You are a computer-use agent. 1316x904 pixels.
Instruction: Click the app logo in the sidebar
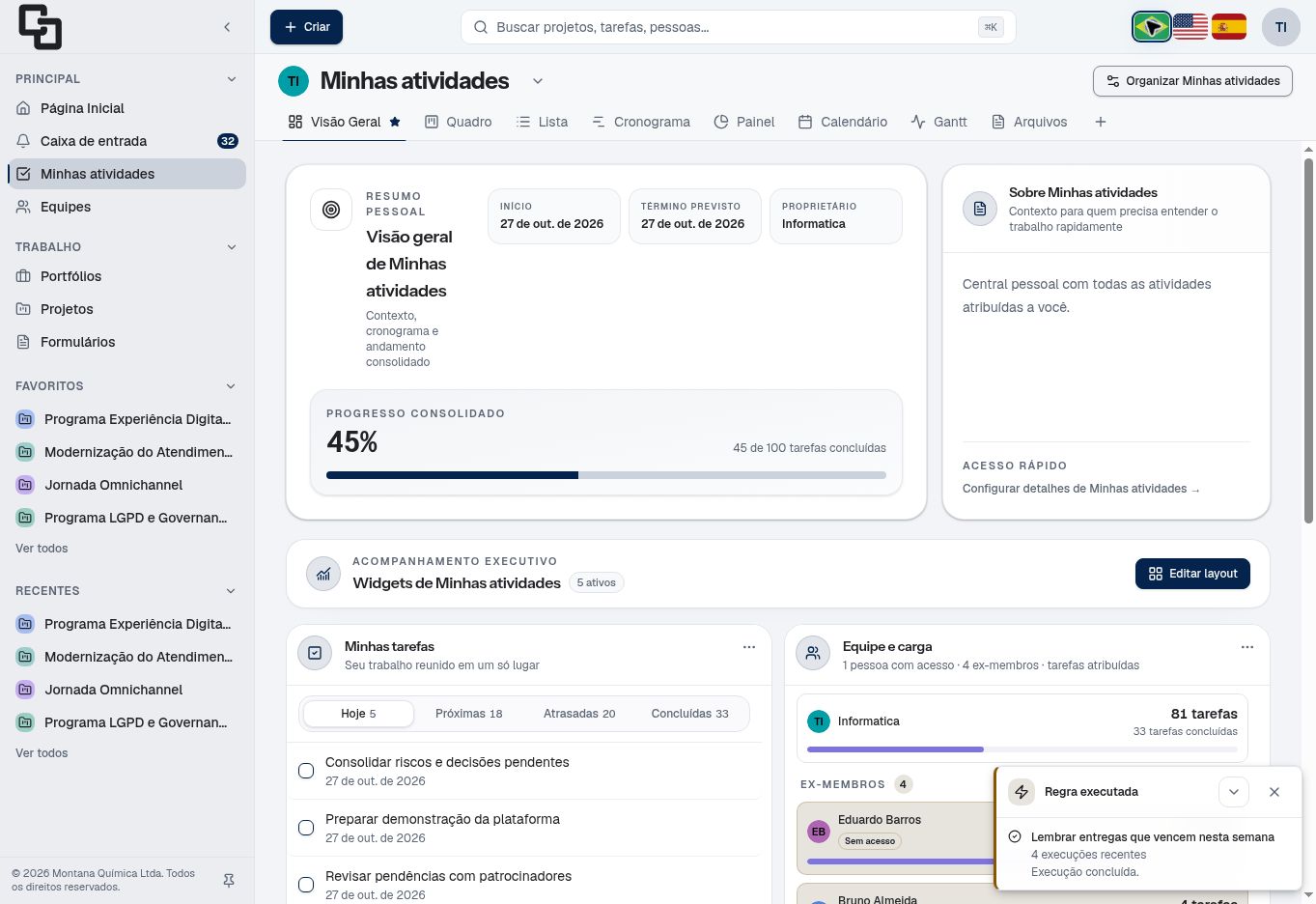[40, 27]
